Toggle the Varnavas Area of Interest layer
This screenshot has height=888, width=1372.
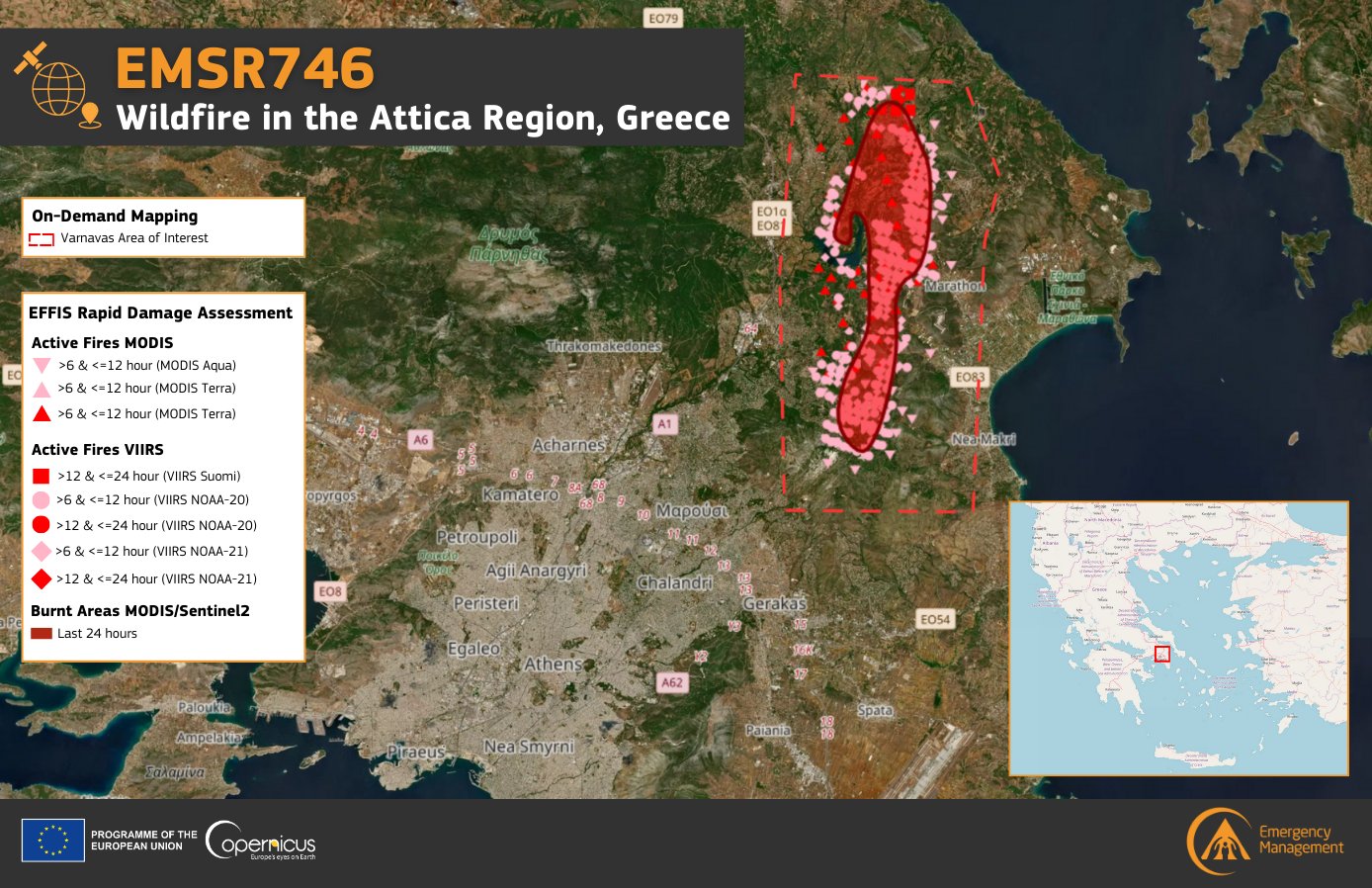40,237
